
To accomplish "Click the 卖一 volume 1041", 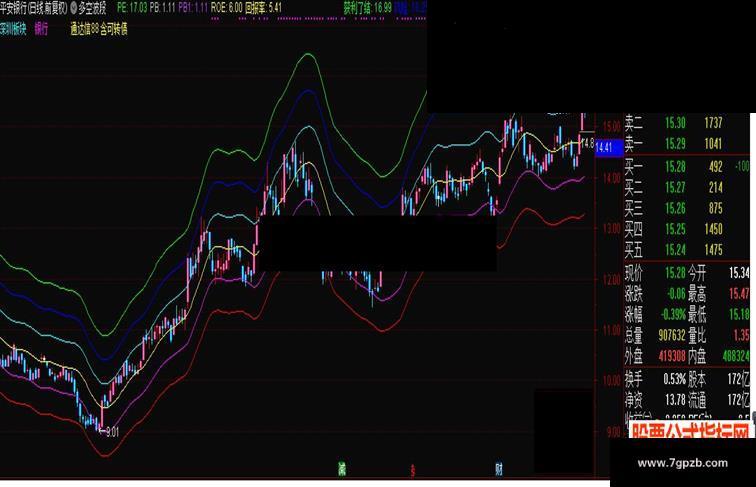I will coord(713,143).
